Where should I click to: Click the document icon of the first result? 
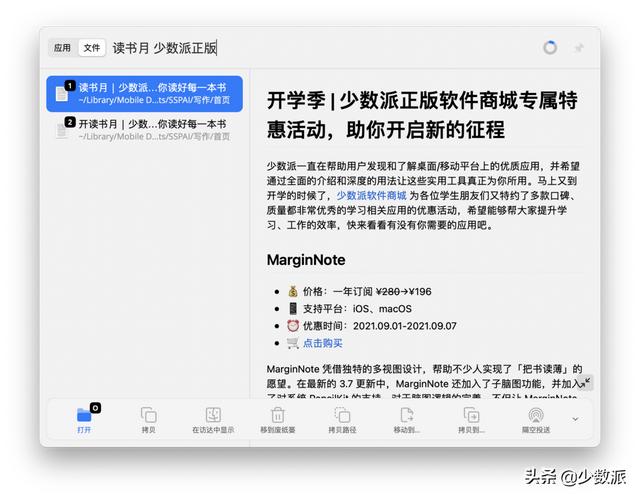click(x=62, y=93)
